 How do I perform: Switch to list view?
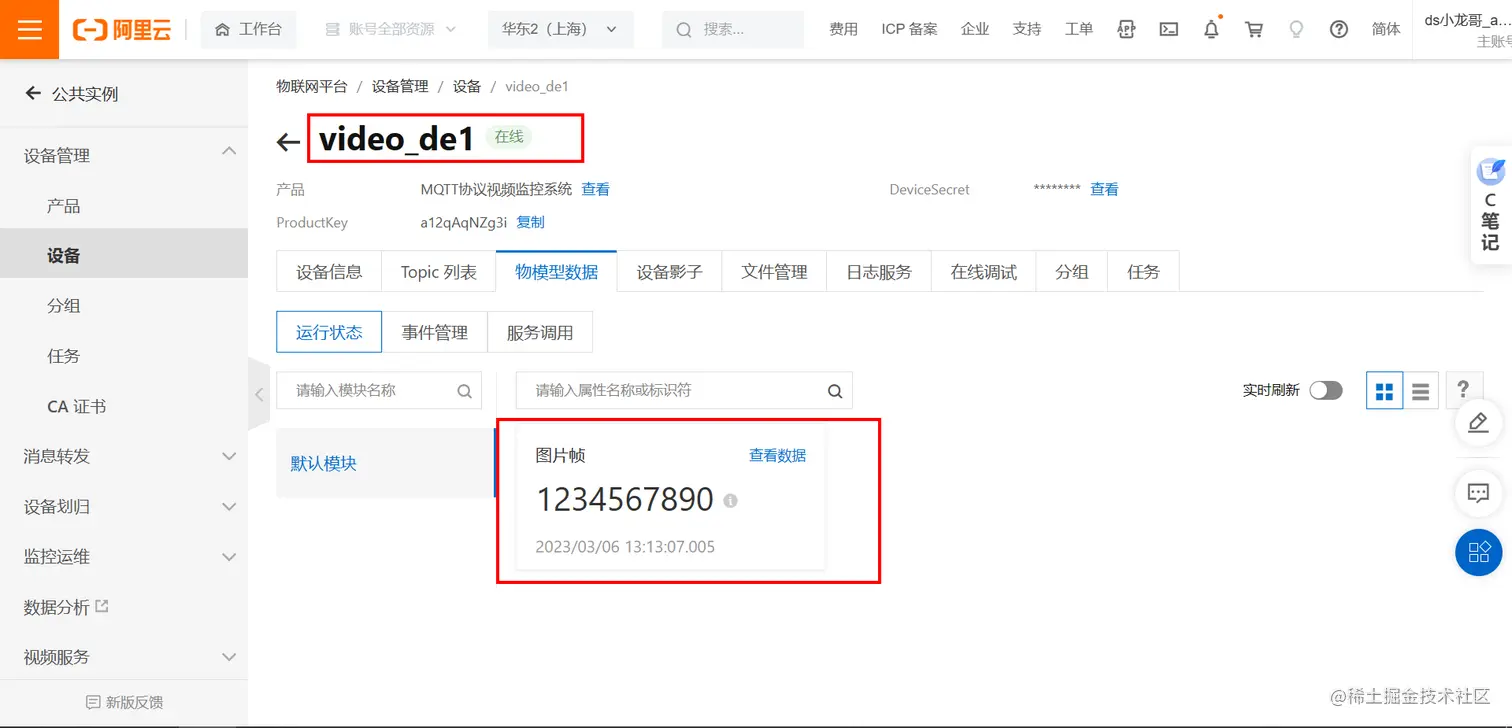1420,391
